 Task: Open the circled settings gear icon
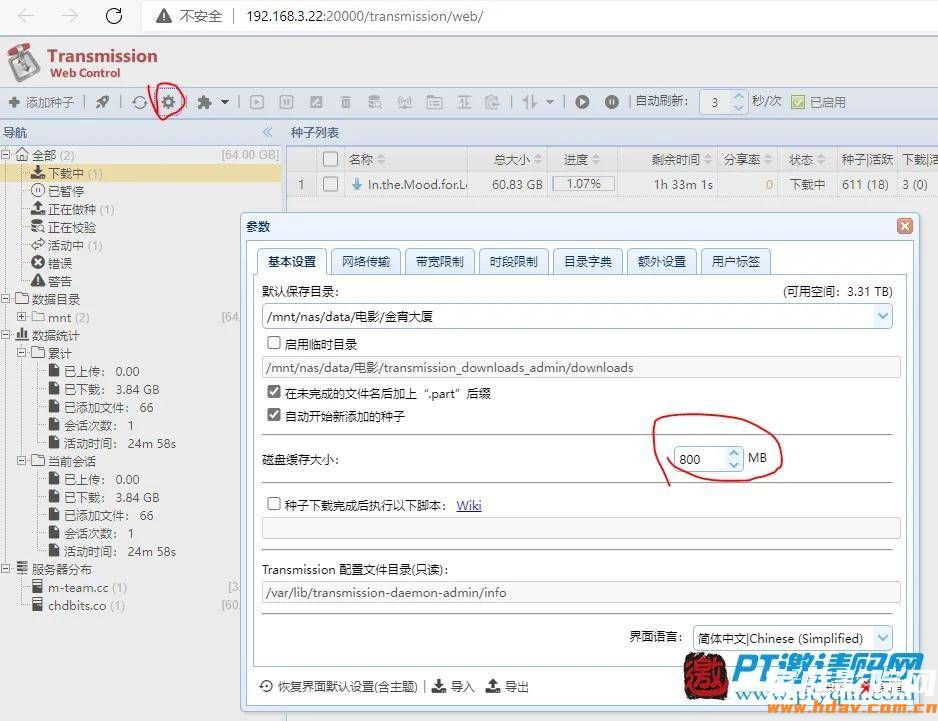tap(168, 101)
